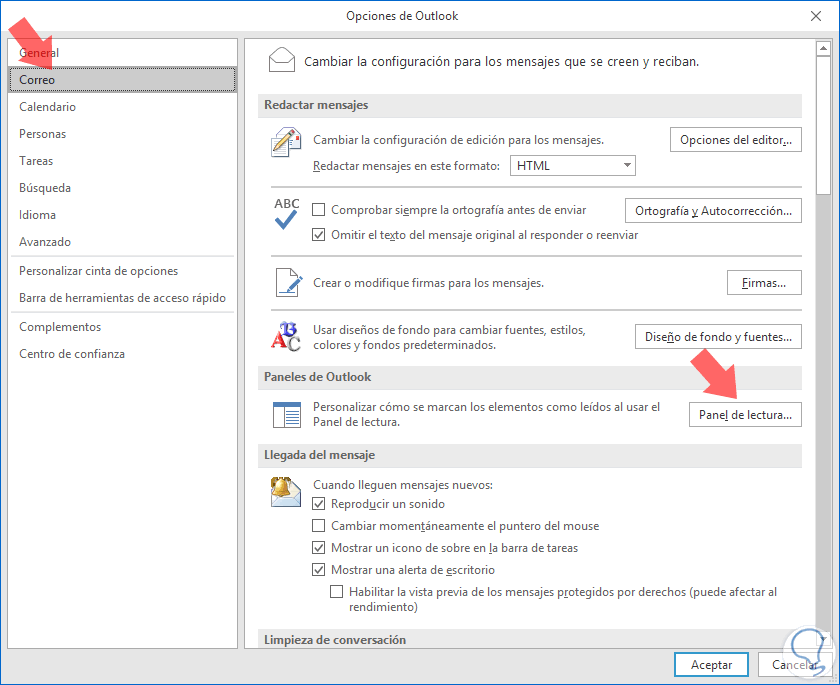Screen dimensions: 840x685
Task: Open Complementos category
Action: pos(122,327)
